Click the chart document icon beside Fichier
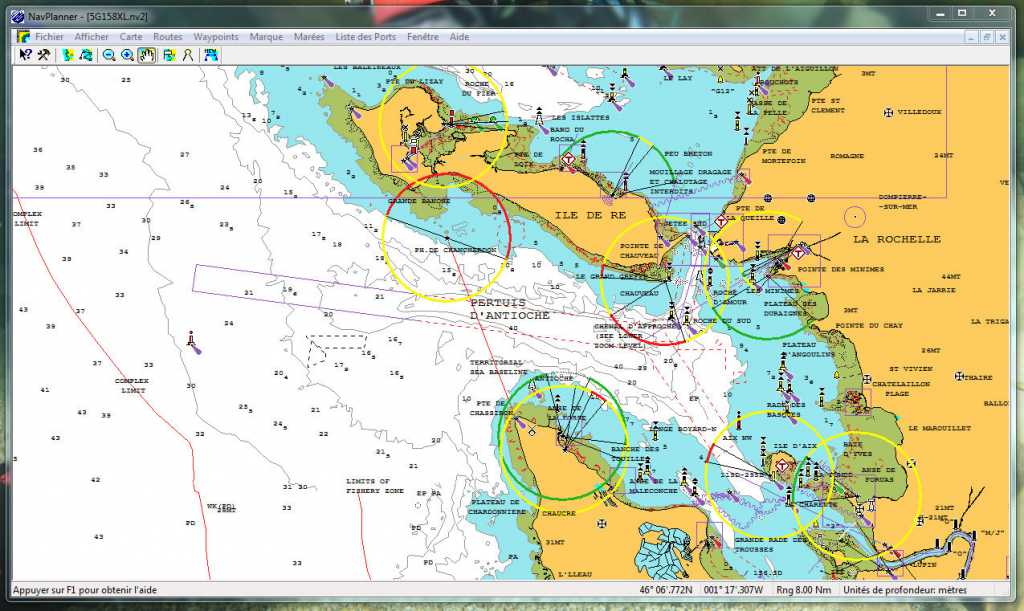This screenshot has height=611, width=1024. (23, 37)
